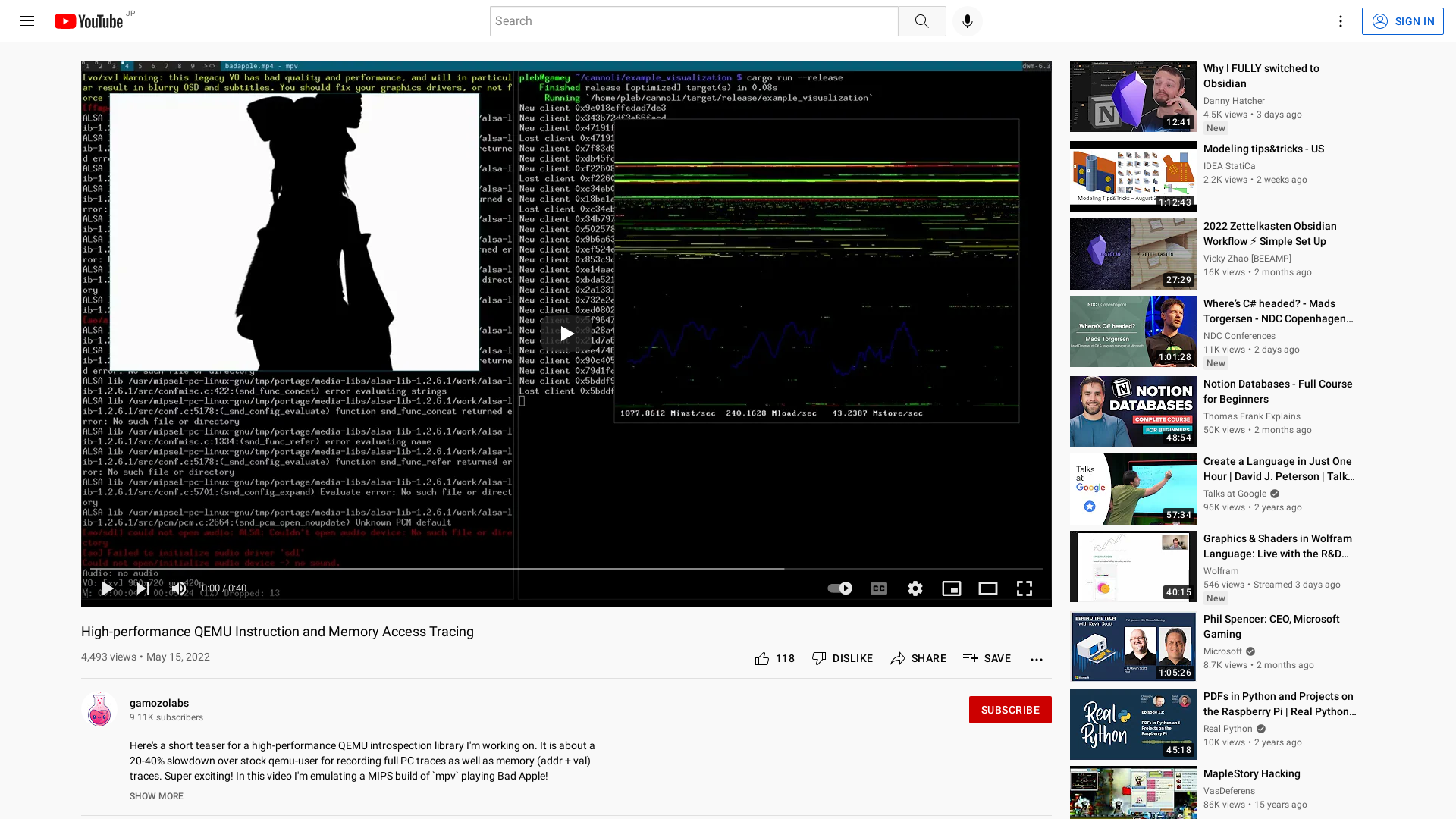Viewport: 1456px width, 819px height.
Task: Subscribe to gamozolabs
Action: [x=1010, y=710]
